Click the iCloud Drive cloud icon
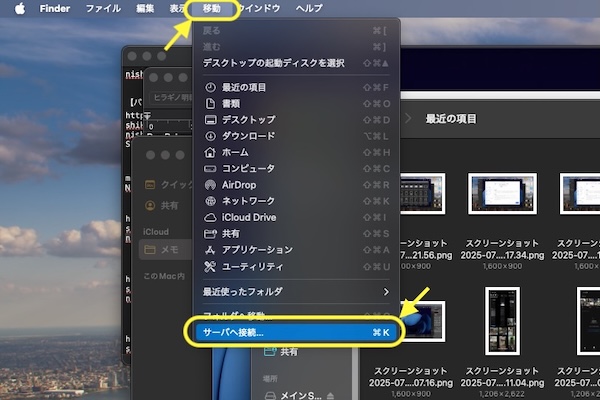600x400 pixels. (210, 217)
